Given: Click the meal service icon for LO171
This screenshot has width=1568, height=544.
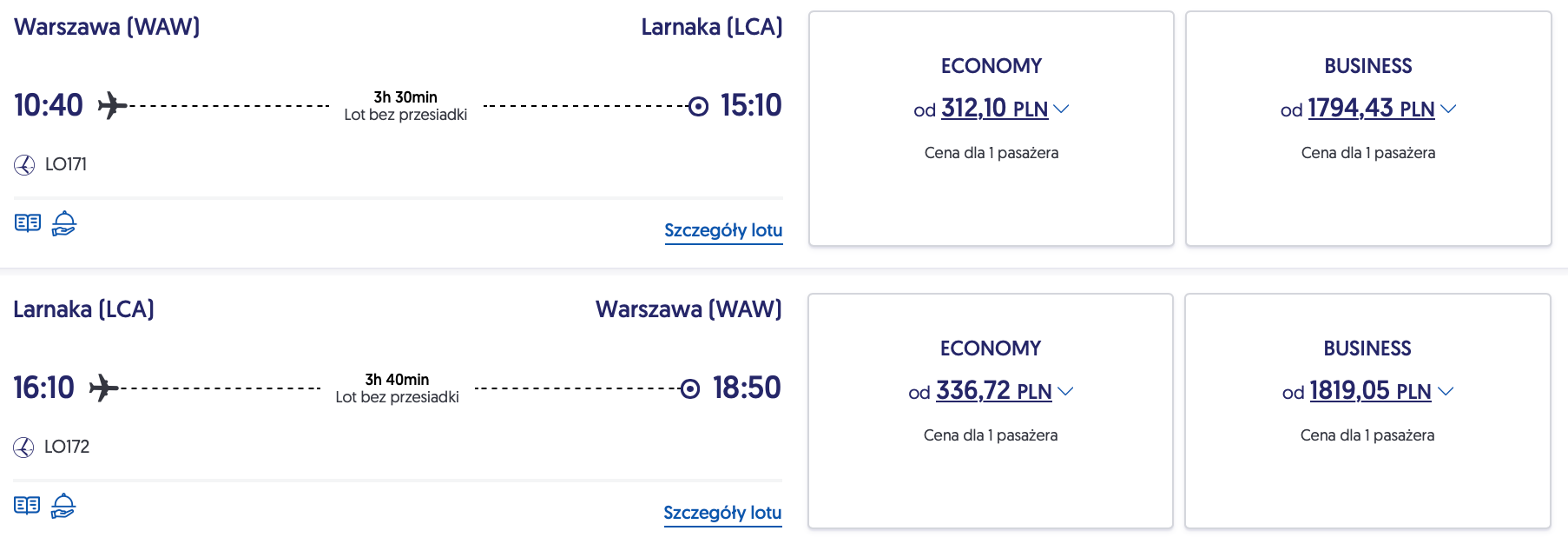Looking at the screenshot, I should tap(64, 223).
